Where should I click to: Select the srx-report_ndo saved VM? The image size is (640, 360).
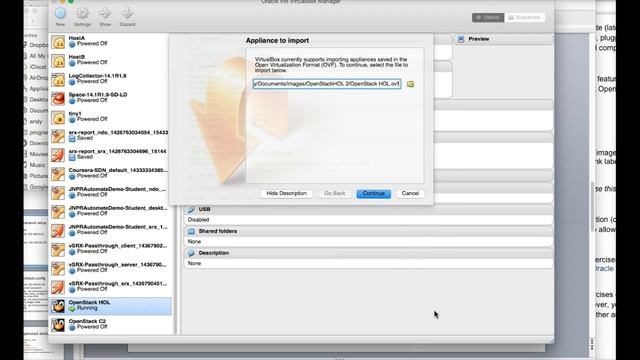click(110, 136)
